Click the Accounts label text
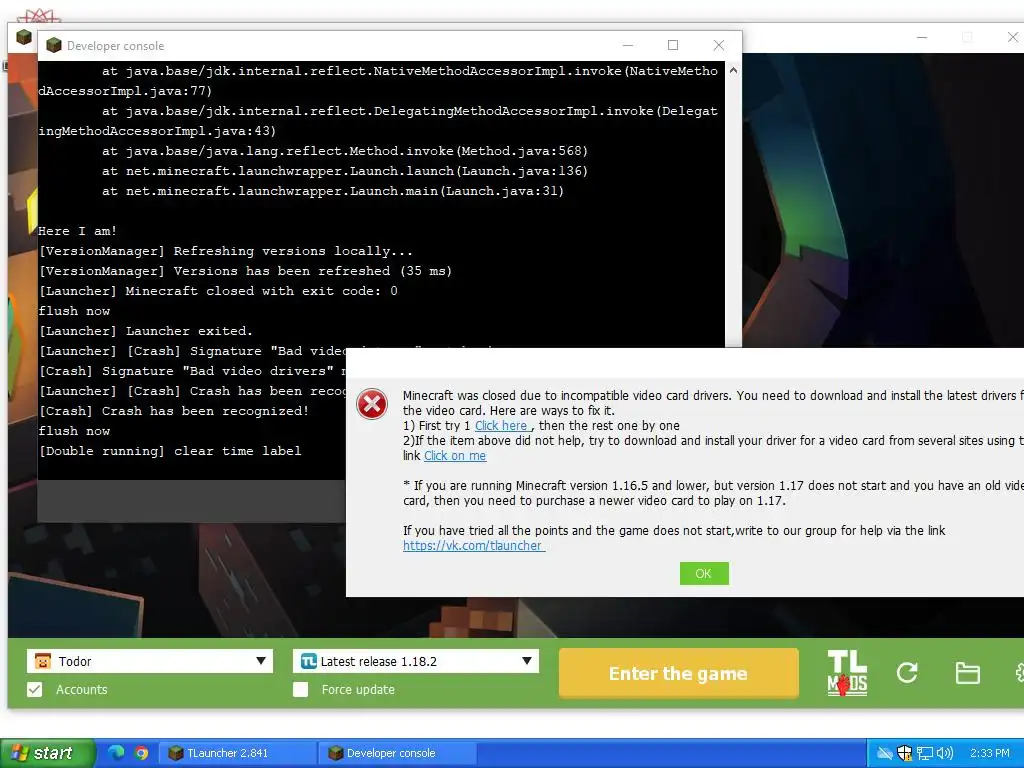Viewport: 1024px width, 768px height. 82,690
